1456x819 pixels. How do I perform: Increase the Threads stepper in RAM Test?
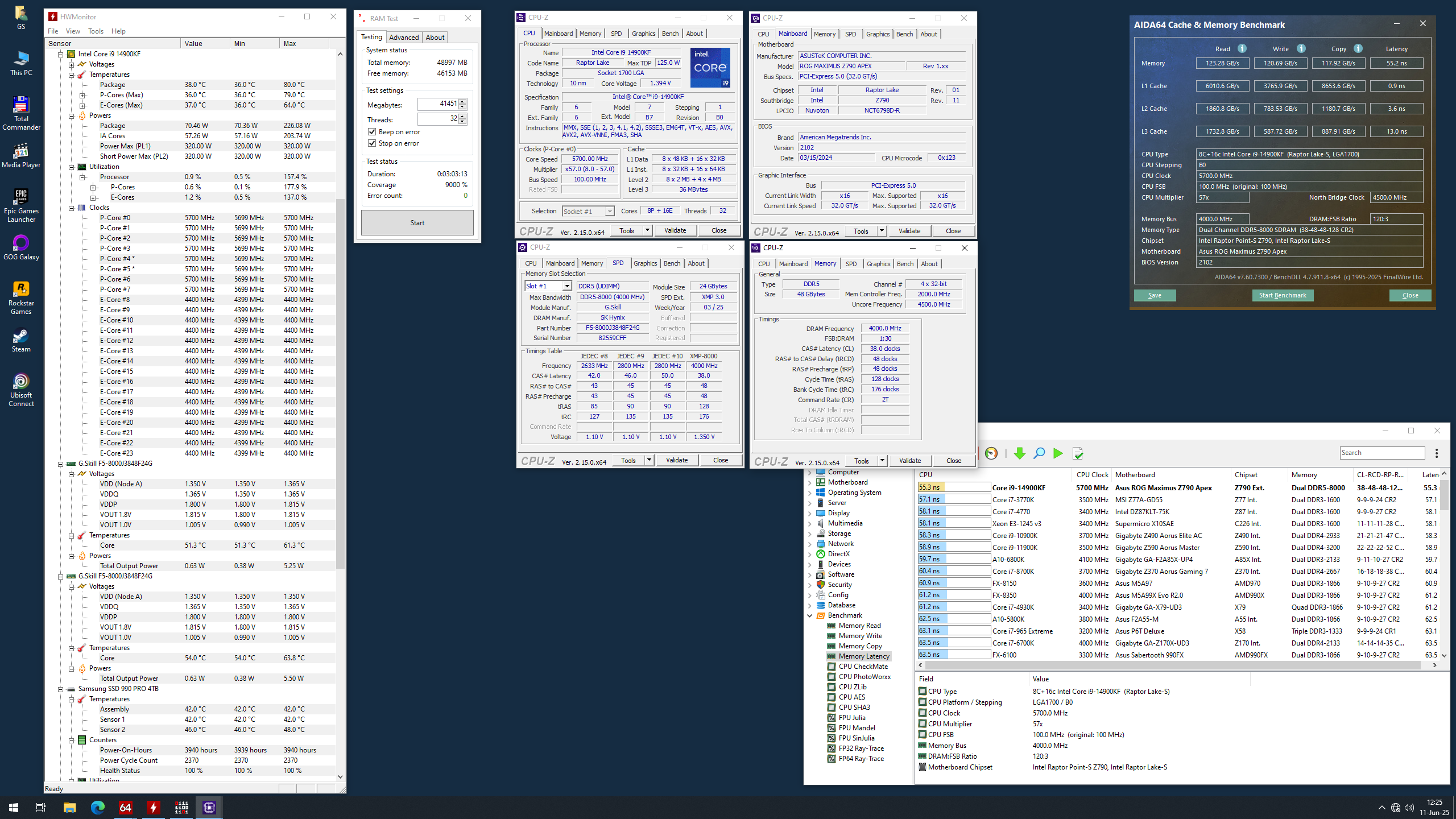pos(462,117)
